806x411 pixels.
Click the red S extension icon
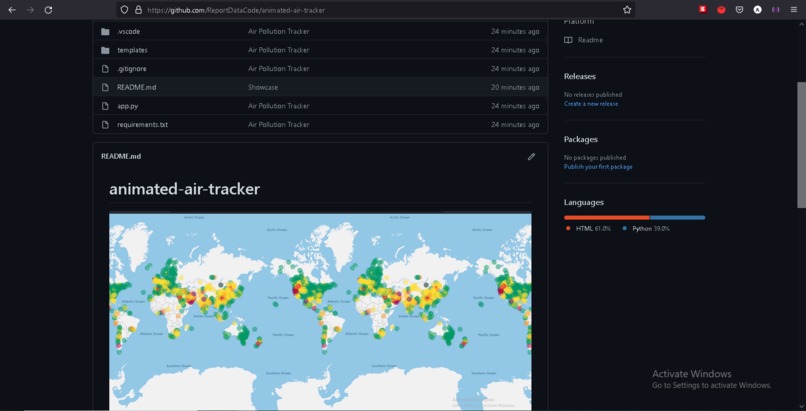[x=703, y=9]
